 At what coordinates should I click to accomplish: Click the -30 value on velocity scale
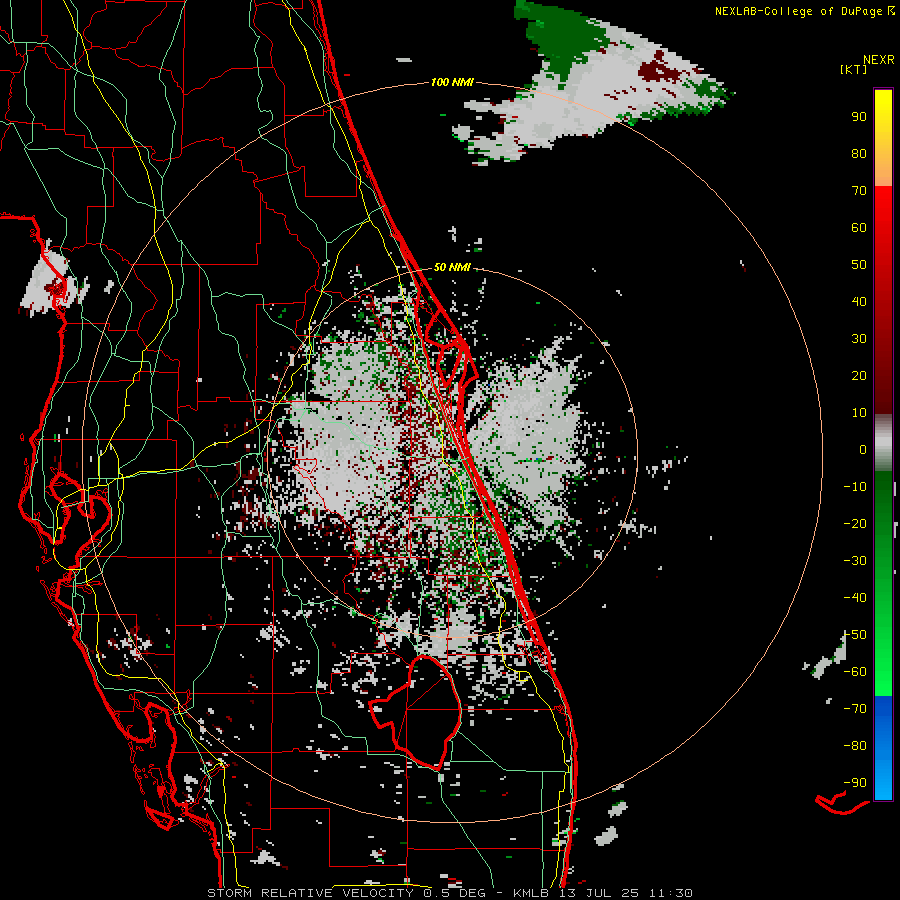tap(855, 561)
